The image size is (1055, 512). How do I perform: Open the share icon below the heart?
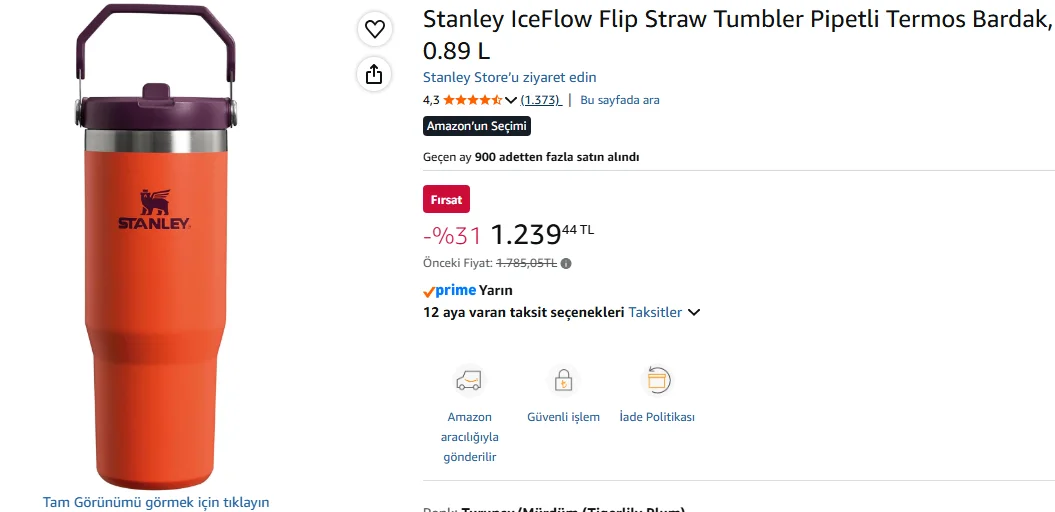(374, 73)
